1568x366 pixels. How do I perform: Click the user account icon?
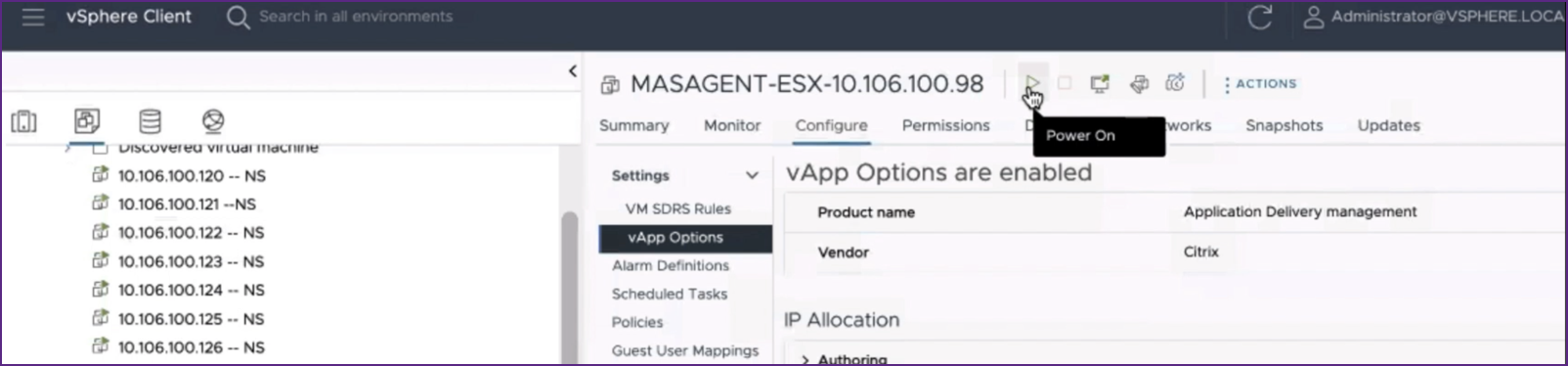pyautogui.click(x=1314, y=17)
